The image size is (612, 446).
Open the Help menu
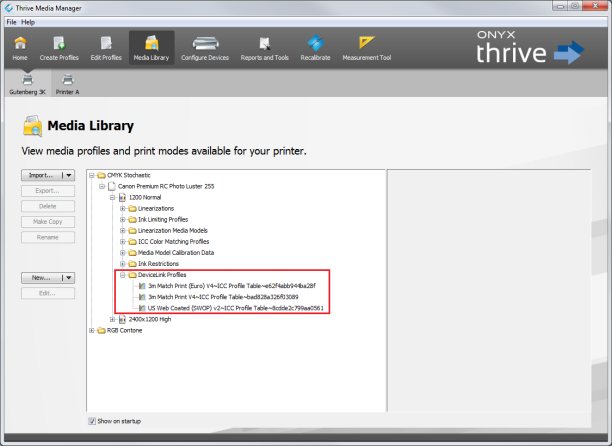[28, 22]
